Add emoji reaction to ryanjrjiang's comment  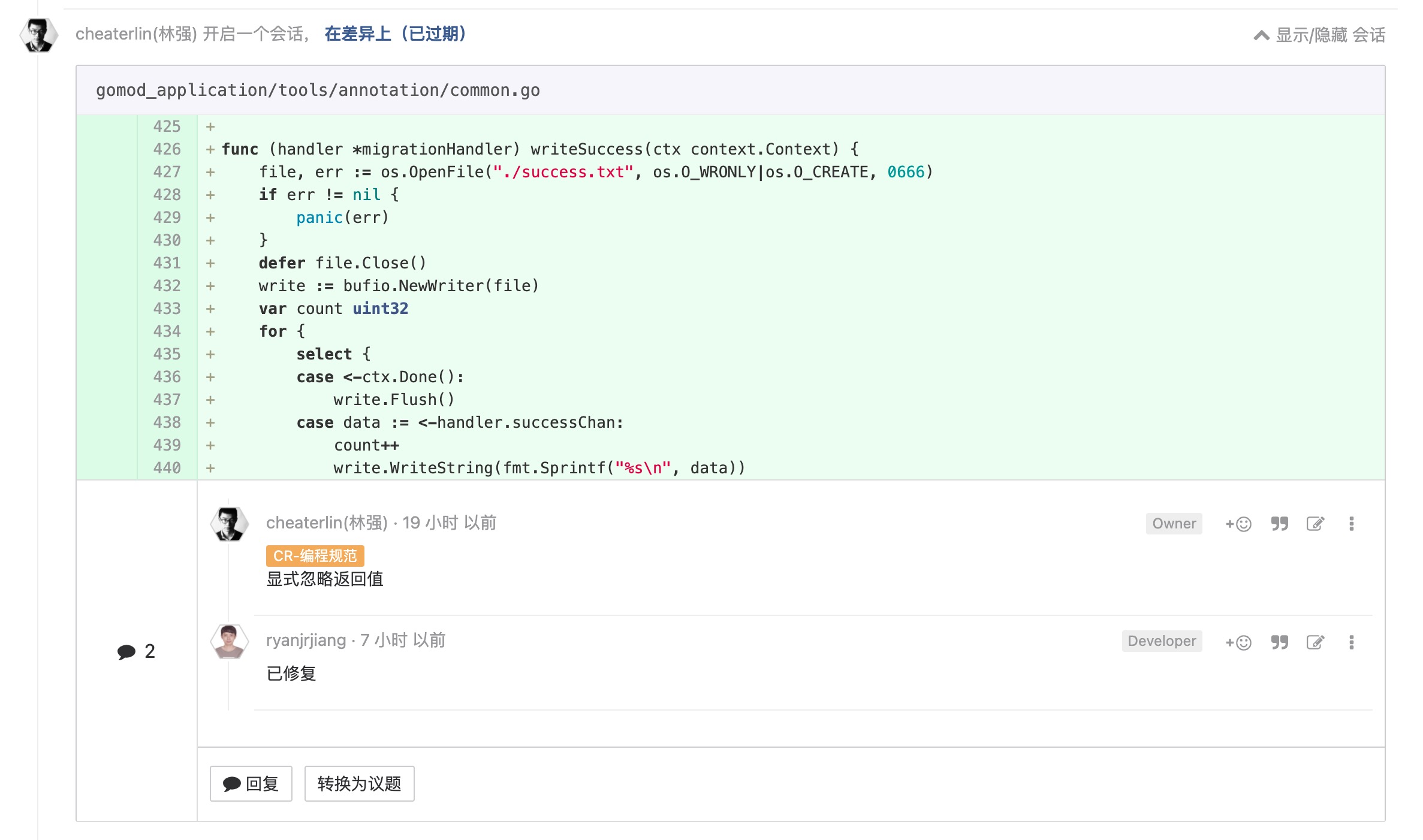[x=1238, y=643]
